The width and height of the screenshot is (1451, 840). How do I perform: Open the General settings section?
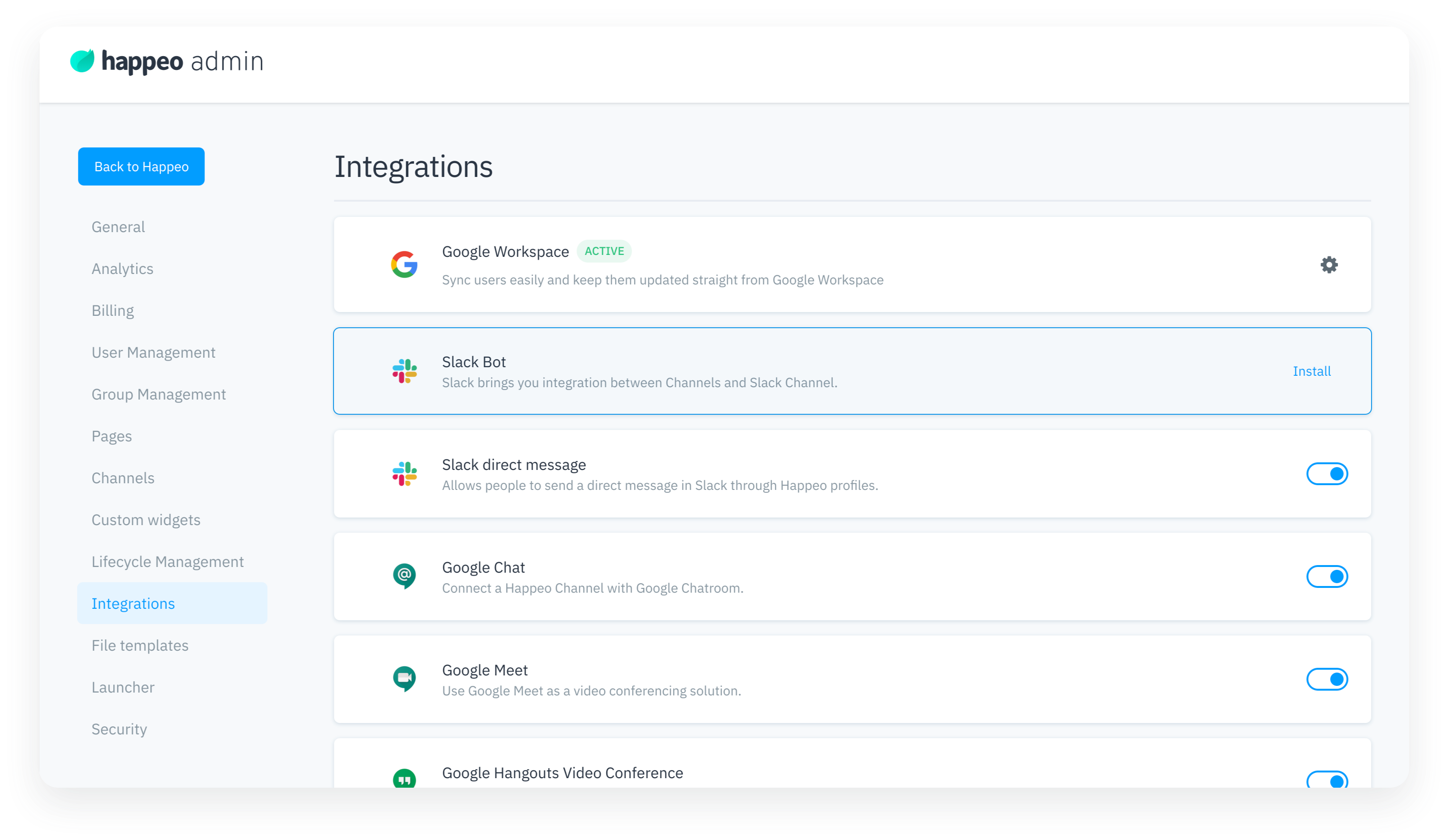click(x=118, y=227)
